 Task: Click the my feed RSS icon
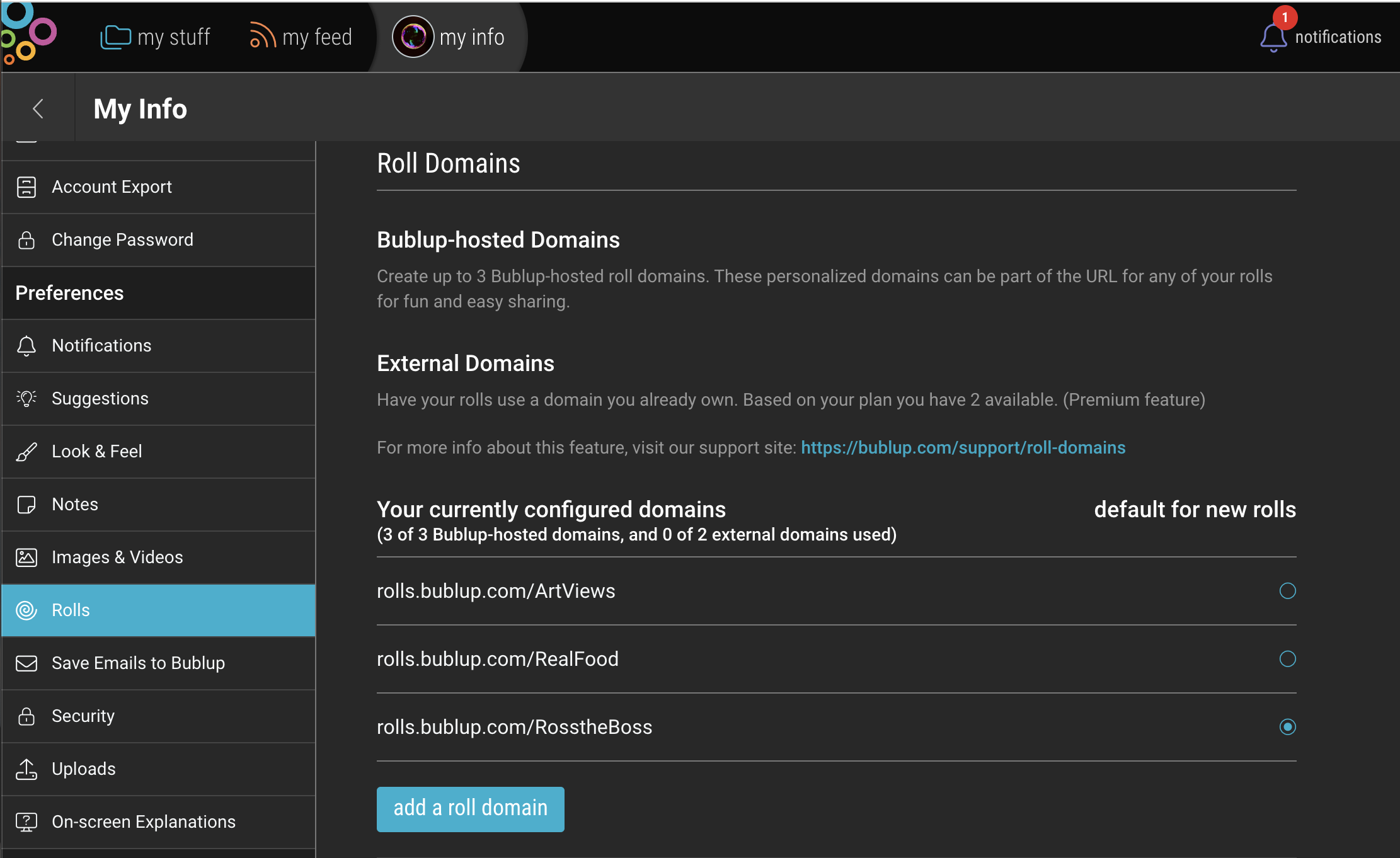[263, 35]
